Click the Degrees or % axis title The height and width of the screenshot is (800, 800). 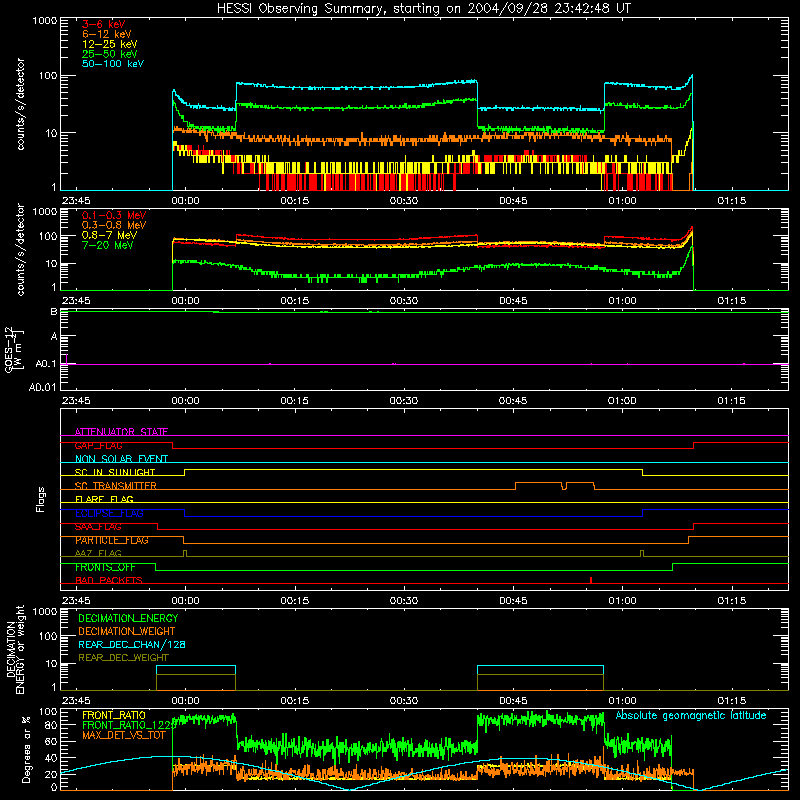click(26, 749)
